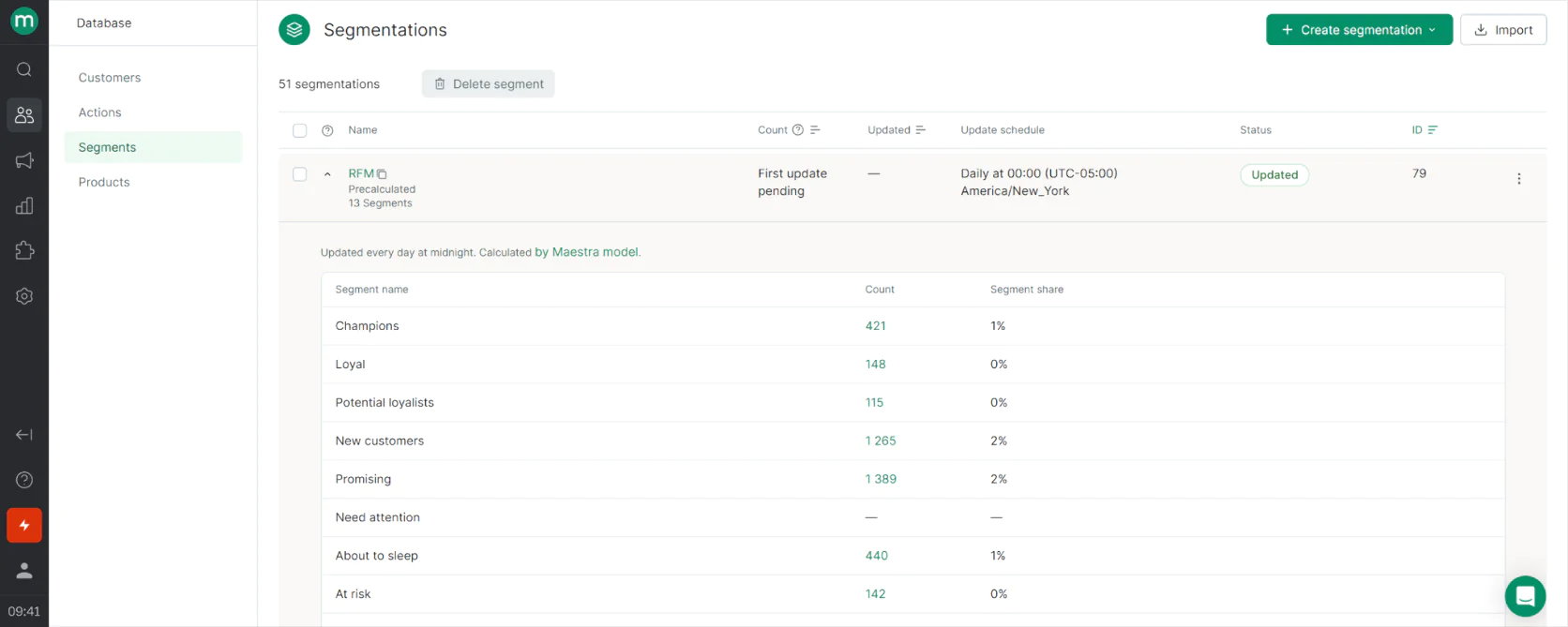Collapse the RFM segmentation row
The width and height of the screenshot is (1568, 627).
coord(327,174)
